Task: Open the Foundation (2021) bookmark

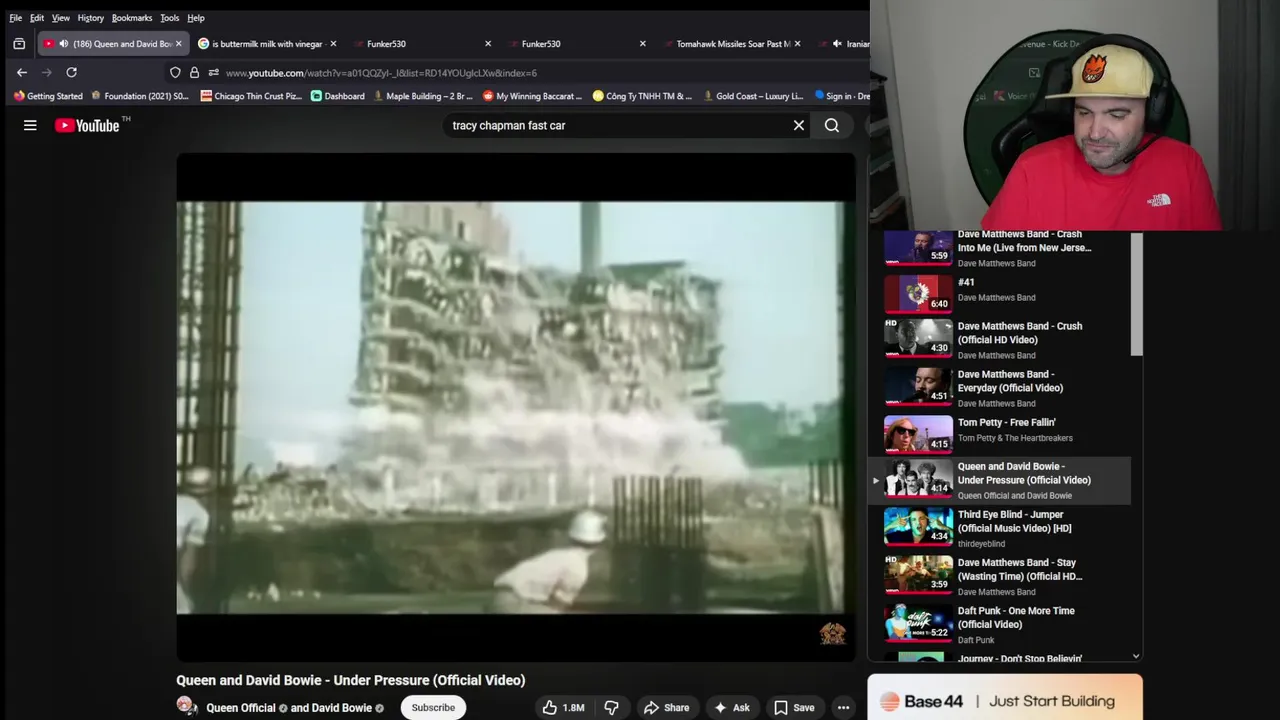Action: point(140,96)
